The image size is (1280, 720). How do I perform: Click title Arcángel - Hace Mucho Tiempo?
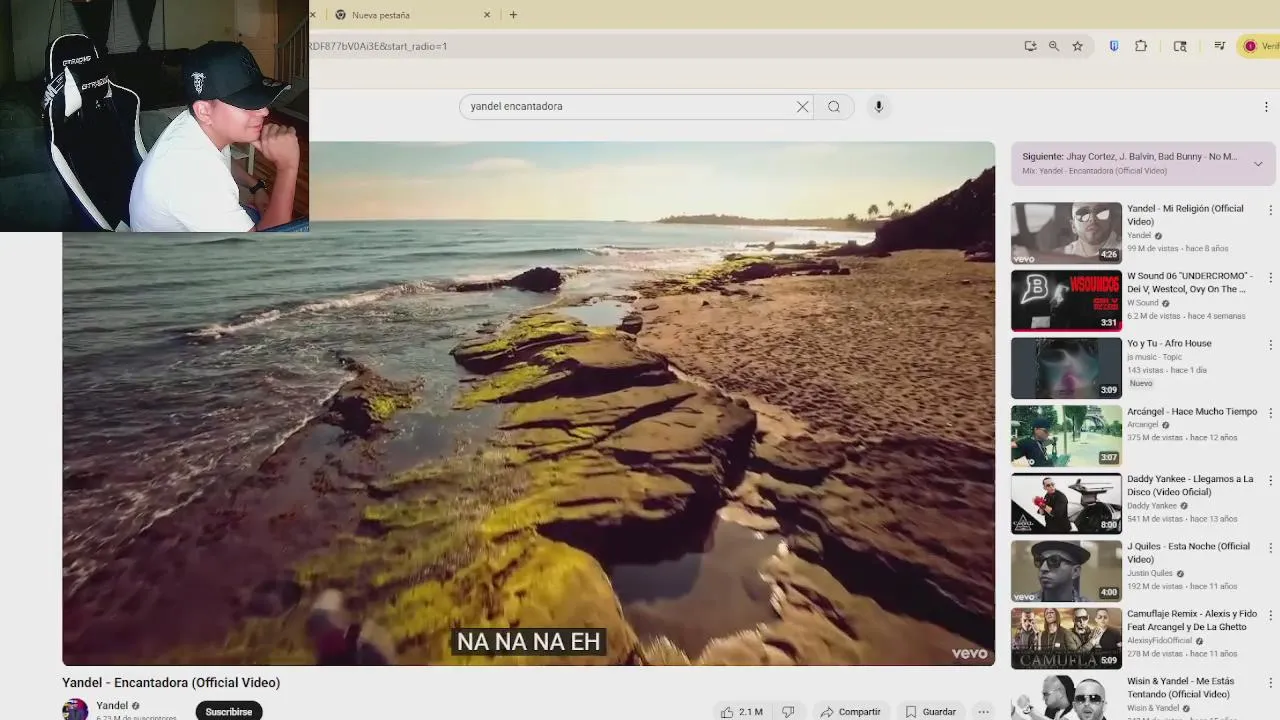click(x=1192, y=411)
